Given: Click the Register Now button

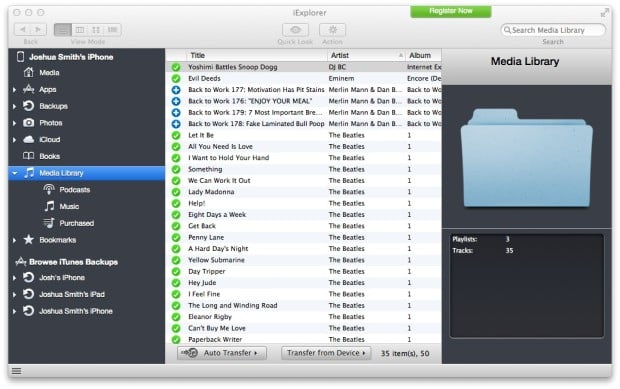Looking at the screenshot, I should [451, 11].
